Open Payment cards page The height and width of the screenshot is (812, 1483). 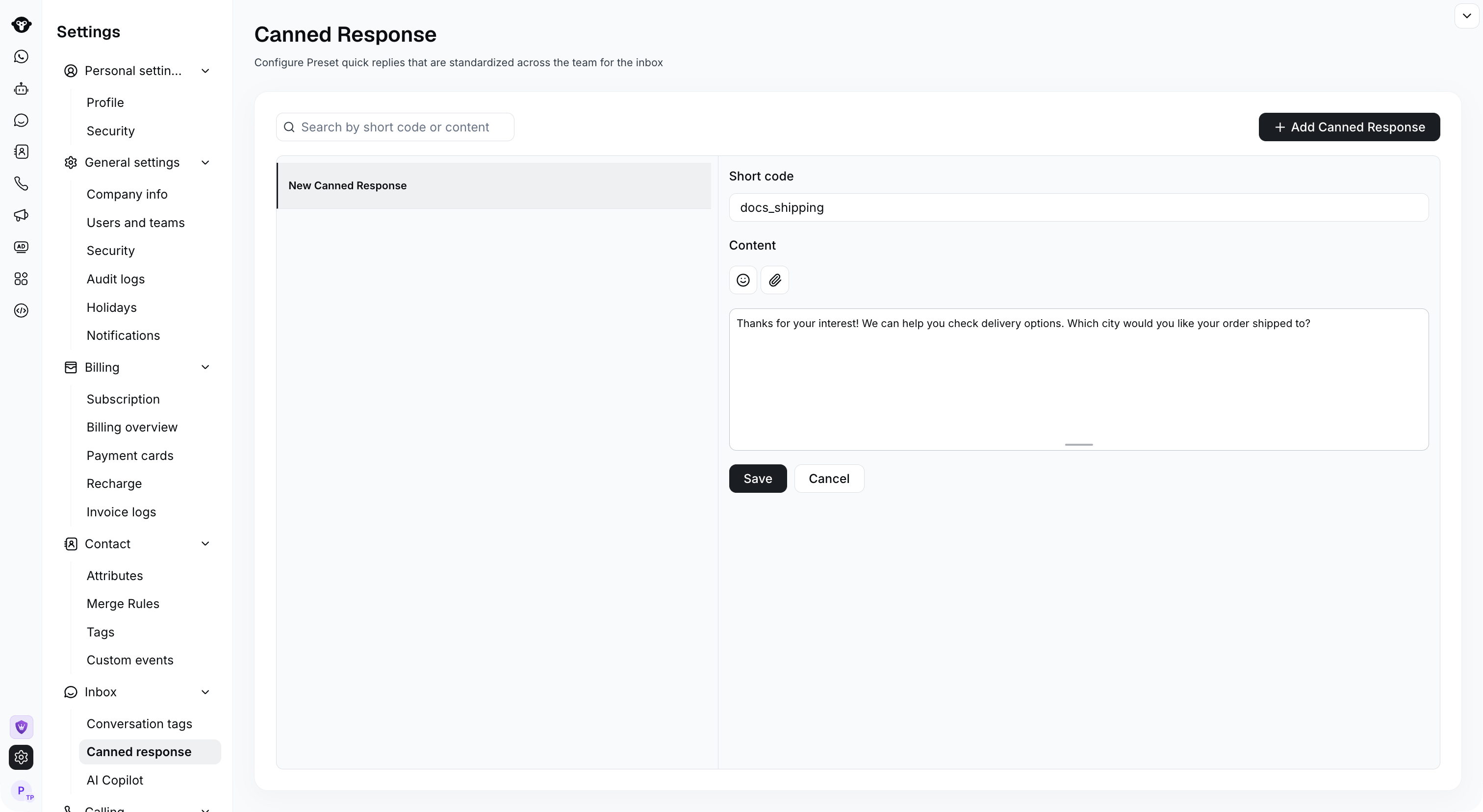coord(130,456)
